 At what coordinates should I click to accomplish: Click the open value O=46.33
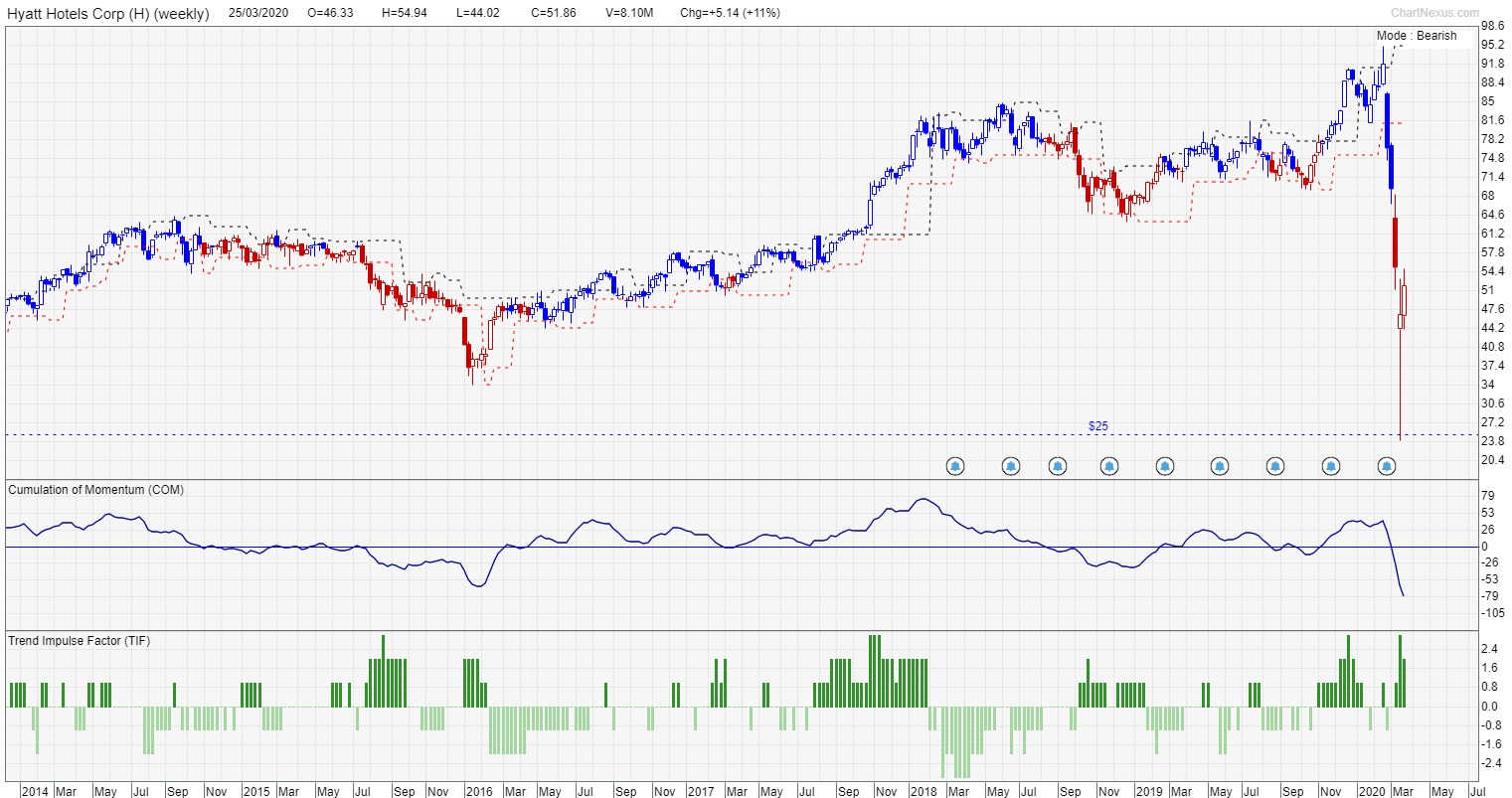331,13
